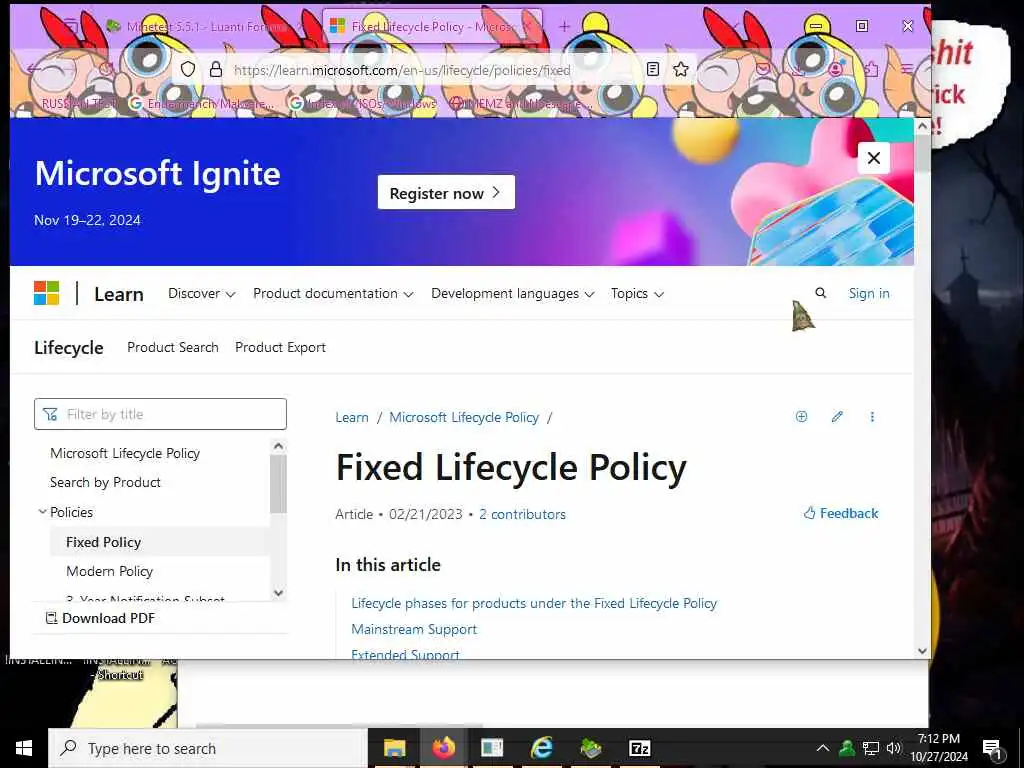The image size is (1024, 768).
Task: Click the Minetest taskbar icon
Action: (x=590, y=748)
